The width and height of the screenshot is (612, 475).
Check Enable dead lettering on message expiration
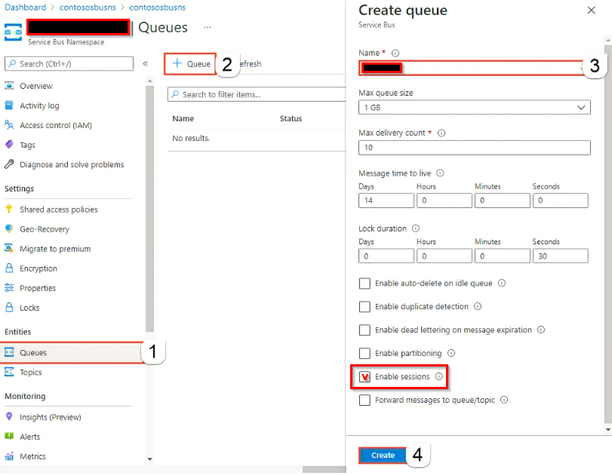[x=365, y=330]
